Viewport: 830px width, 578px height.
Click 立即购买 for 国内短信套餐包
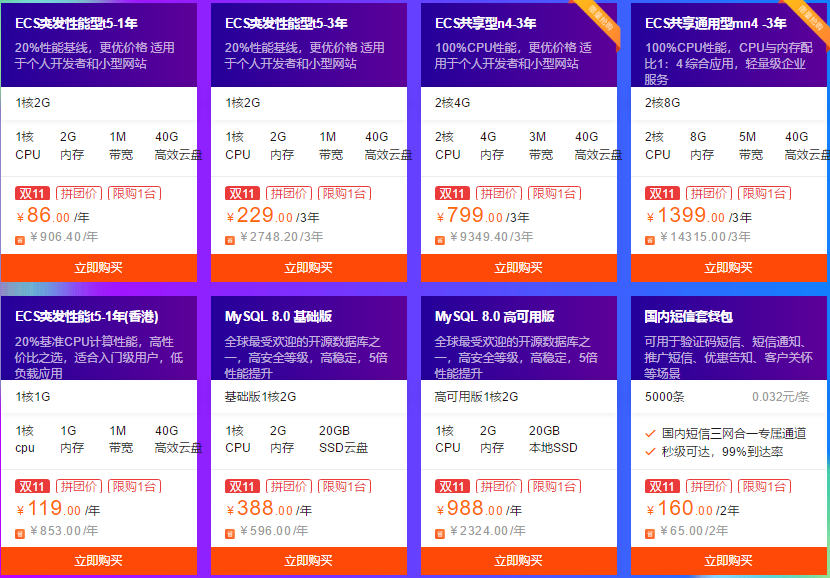(x=730, y=561)
